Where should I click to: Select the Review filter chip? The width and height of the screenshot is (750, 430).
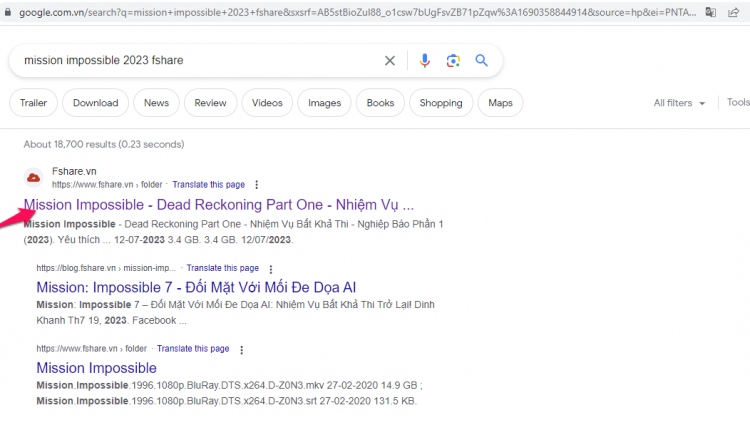pos(210,103)
